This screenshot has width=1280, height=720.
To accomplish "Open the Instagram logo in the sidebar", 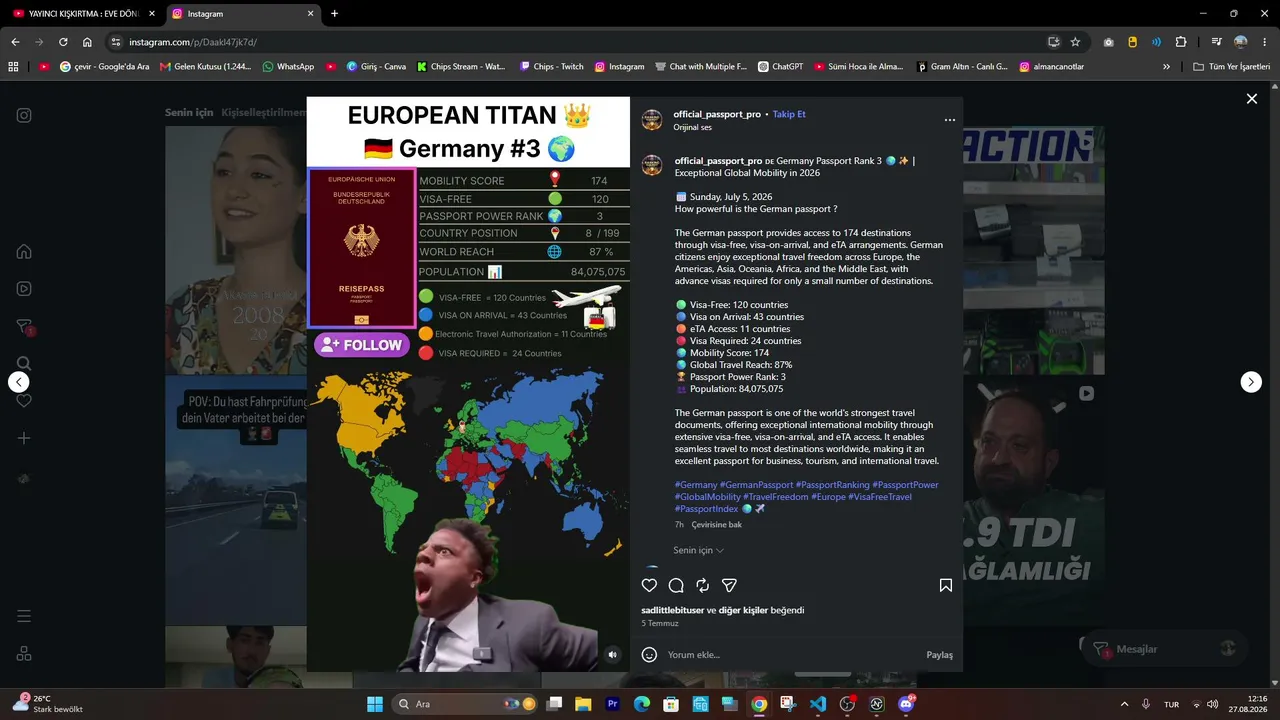I will pyautogui.click(x=24, y=115).
